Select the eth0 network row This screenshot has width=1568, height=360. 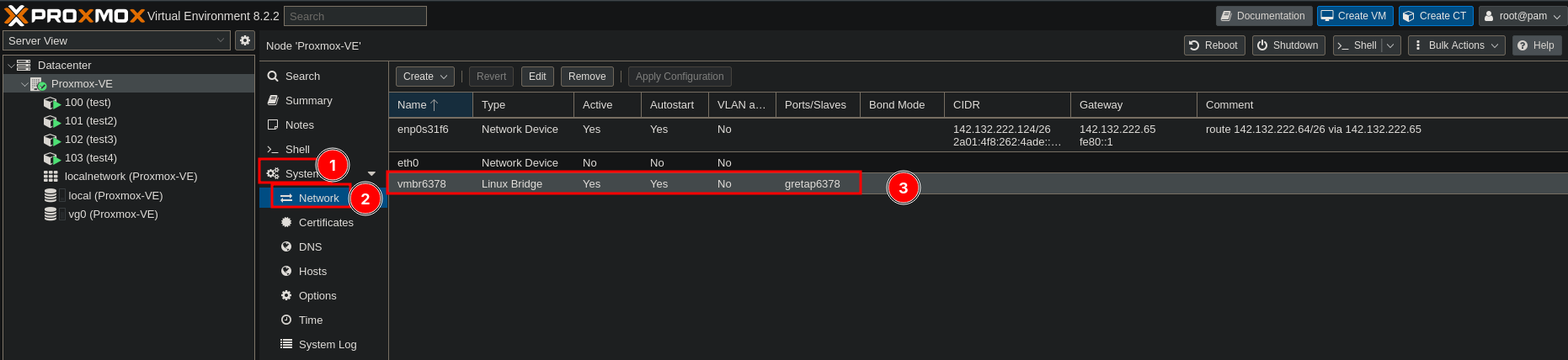coord(978,163)
